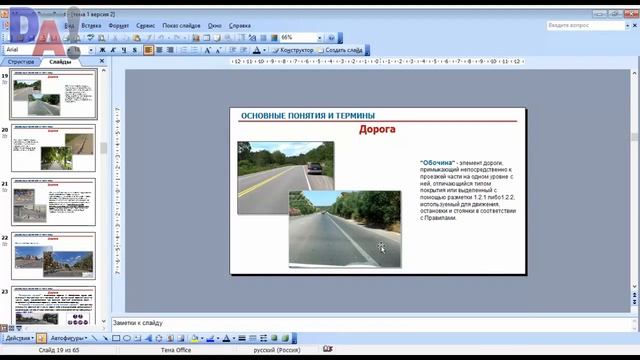Click the color/grayscale icon
This screenshot has width=640, height=360.
point(274,38)
